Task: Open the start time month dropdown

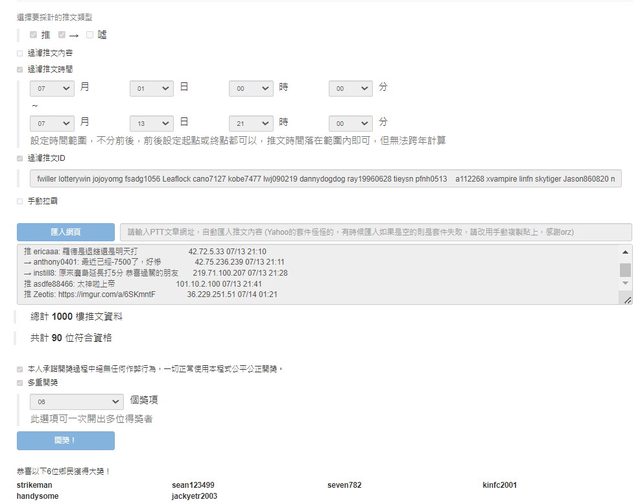Action: click(52, 89)
